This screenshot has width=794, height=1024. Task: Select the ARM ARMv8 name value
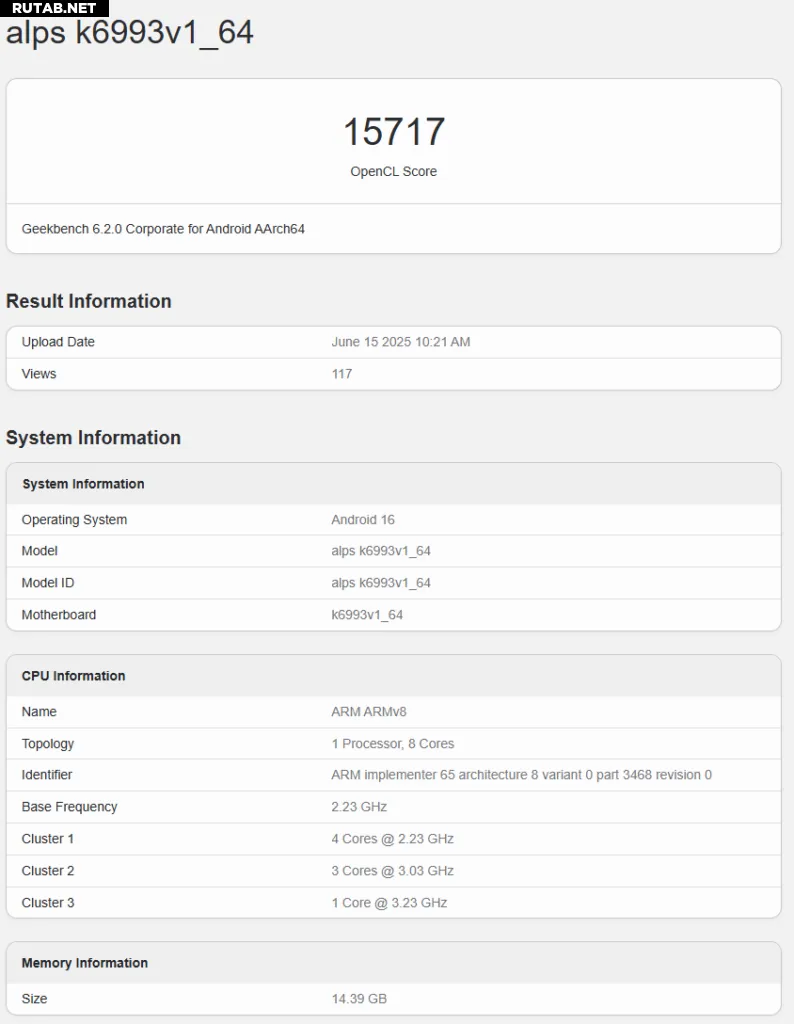point(369,712)
